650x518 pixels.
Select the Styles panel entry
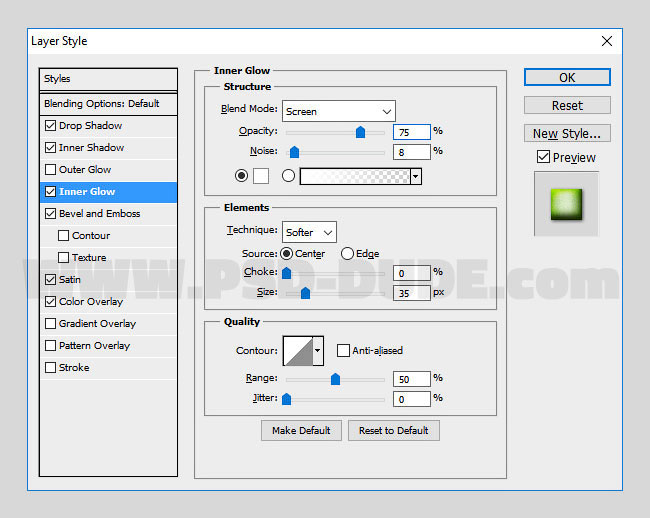(108, 79)
